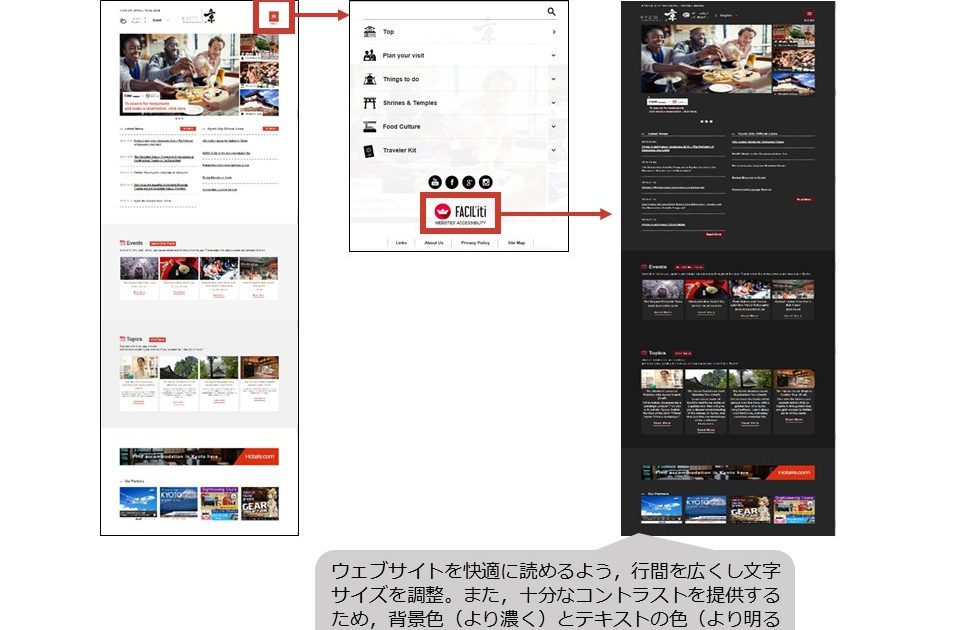960x630 pixels.
Task: Open the Instagram social icon
Action: pyautogui.click(x=486, y=182)
